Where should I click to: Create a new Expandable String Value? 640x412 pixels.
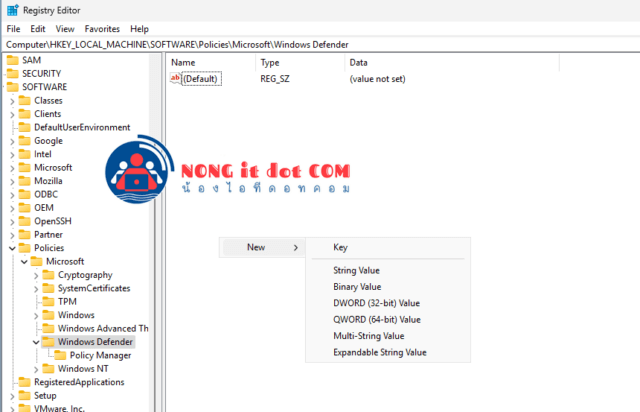pos(380,352)
